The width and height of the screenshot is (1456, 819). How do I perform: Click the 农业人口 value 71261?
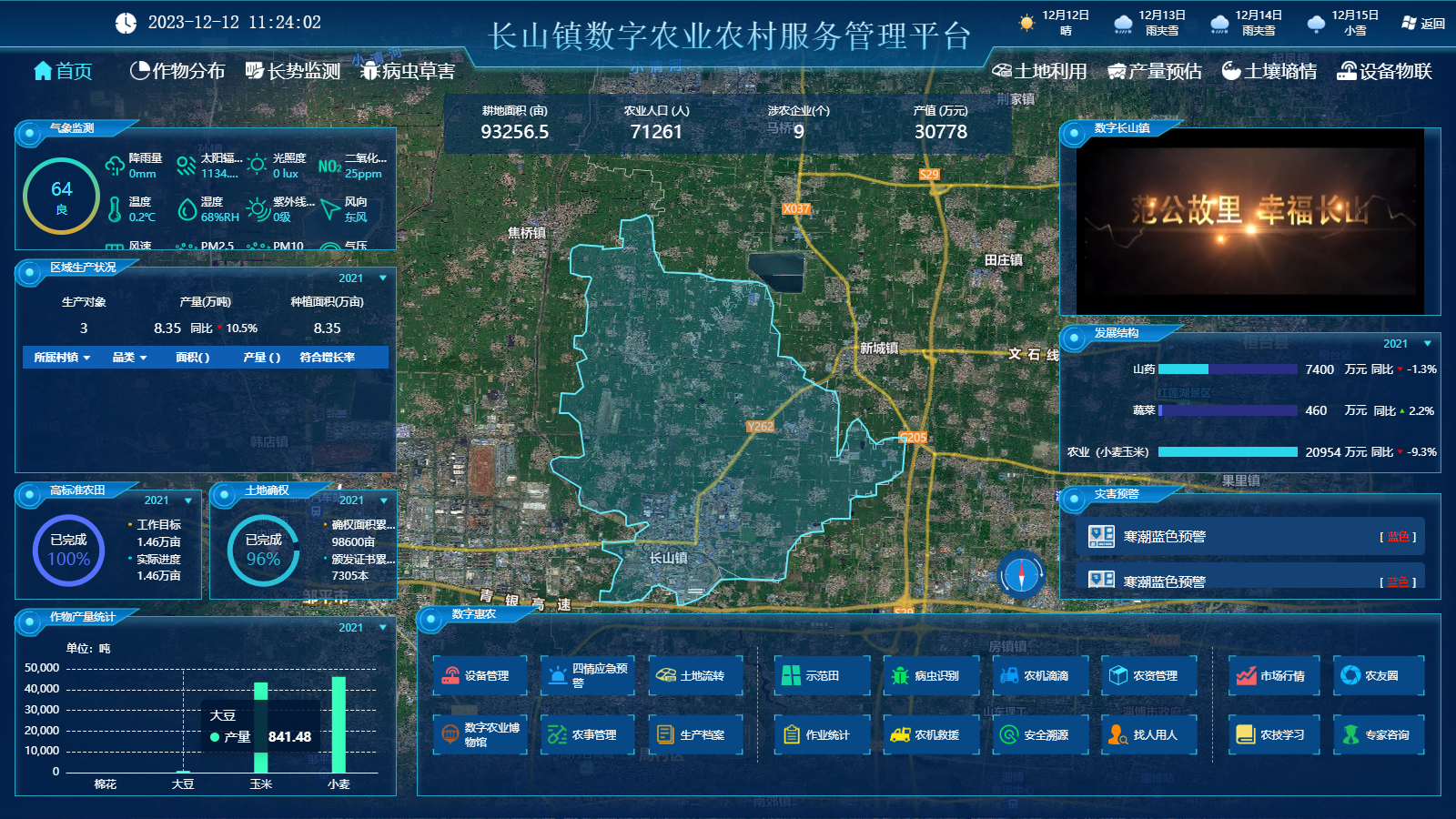[656, 132]
